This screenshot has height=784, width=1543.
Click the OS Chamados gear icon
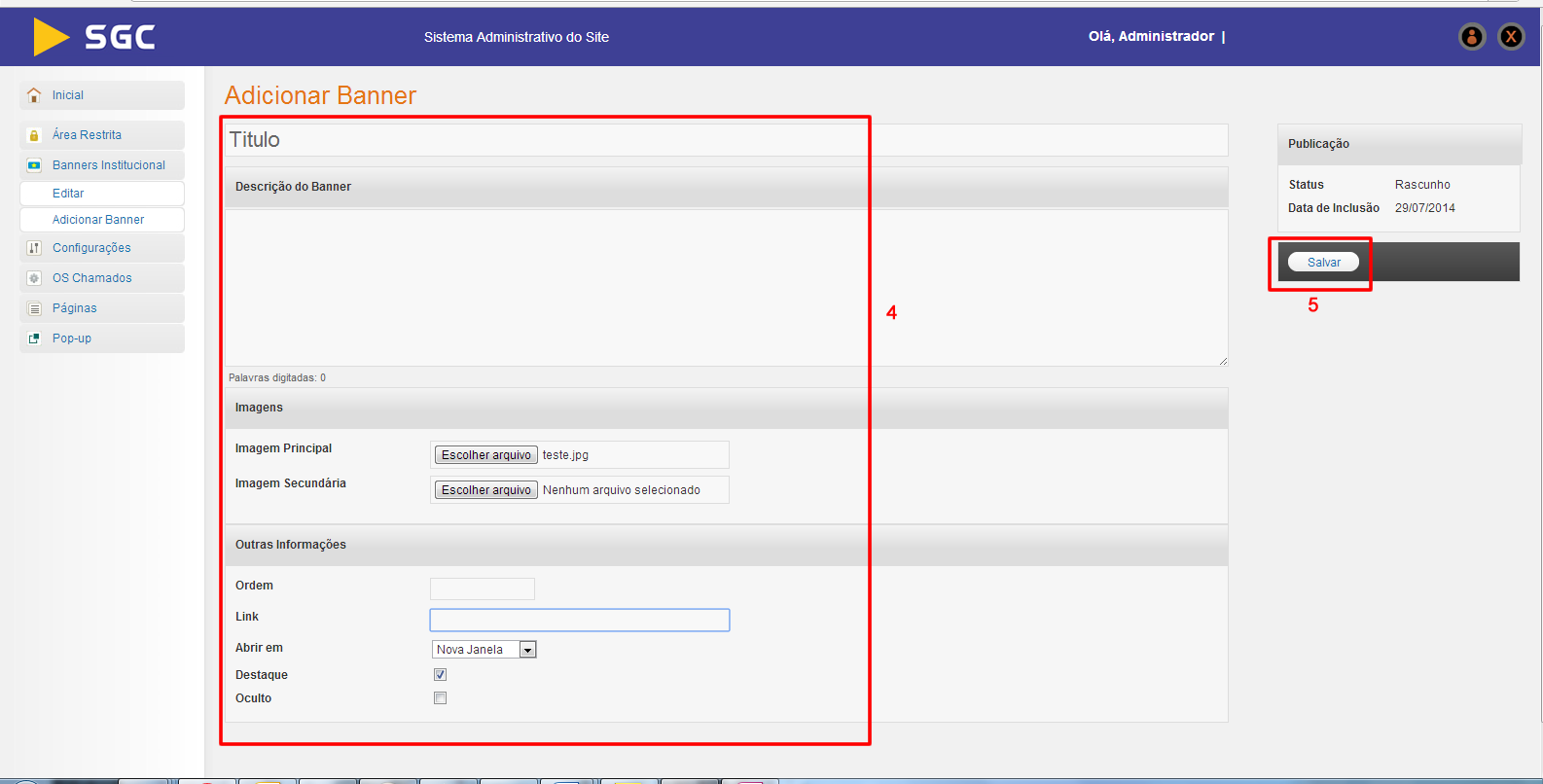point(34,278)
